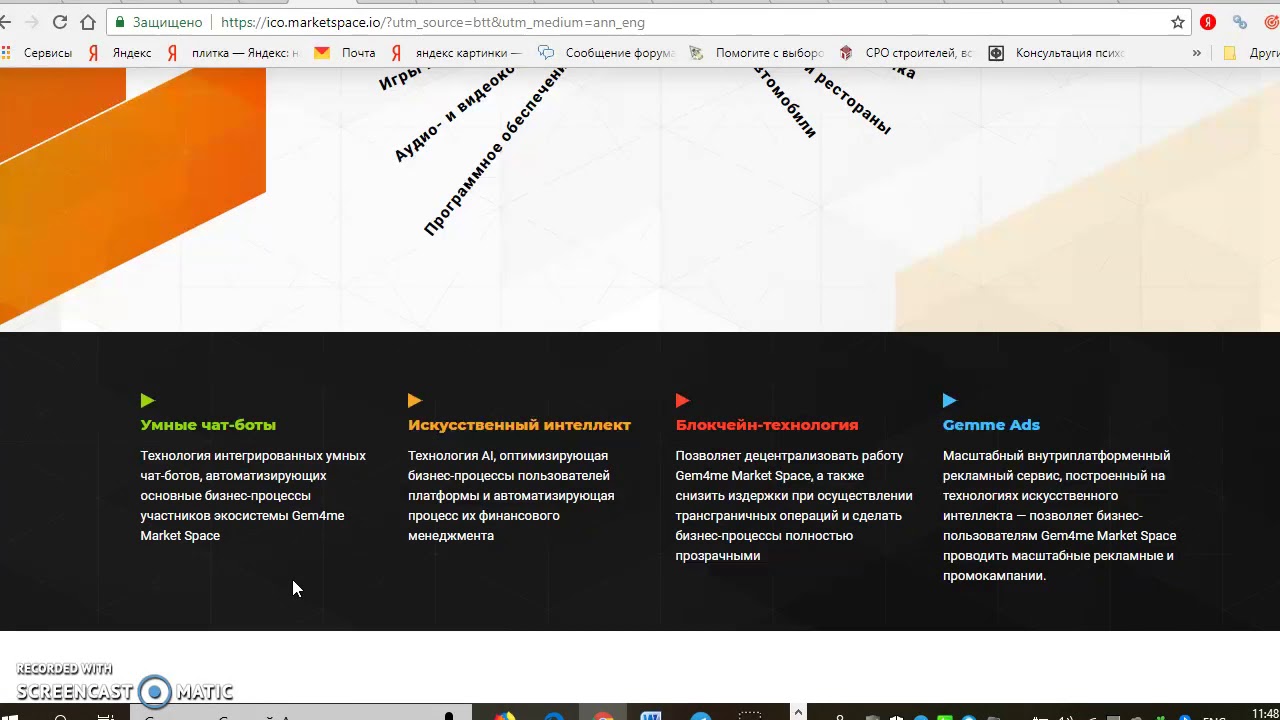Show hidden system tray icons arrow

(x=797, y=712)
